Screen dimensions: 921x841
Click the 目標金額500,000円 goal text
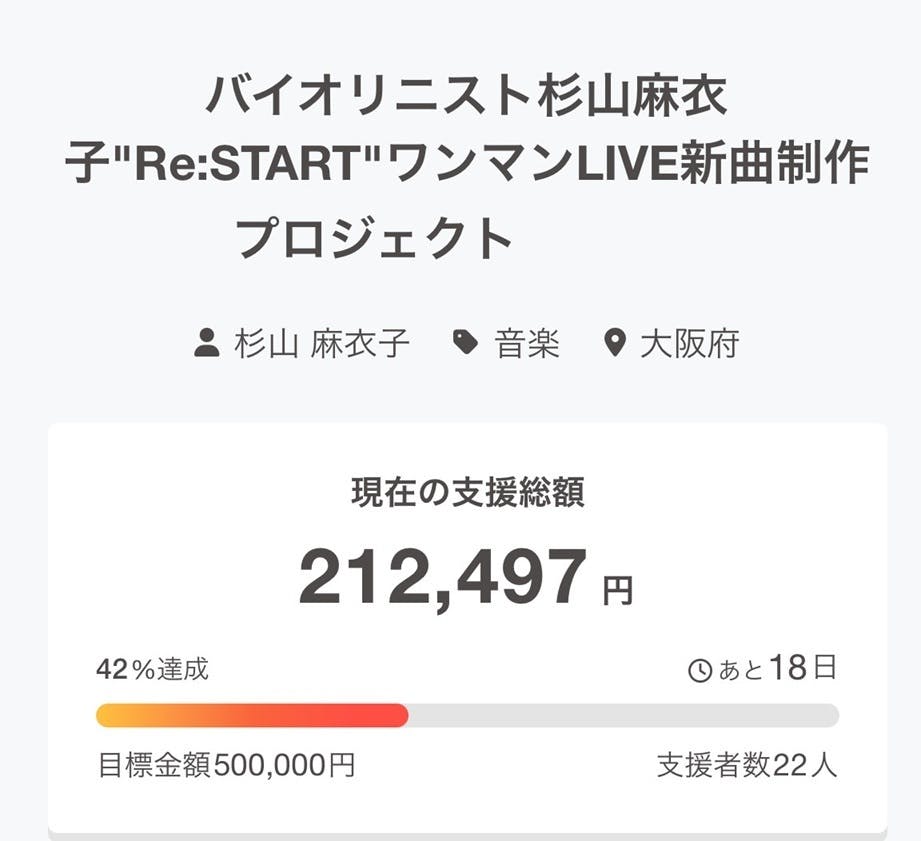(226, 766)
